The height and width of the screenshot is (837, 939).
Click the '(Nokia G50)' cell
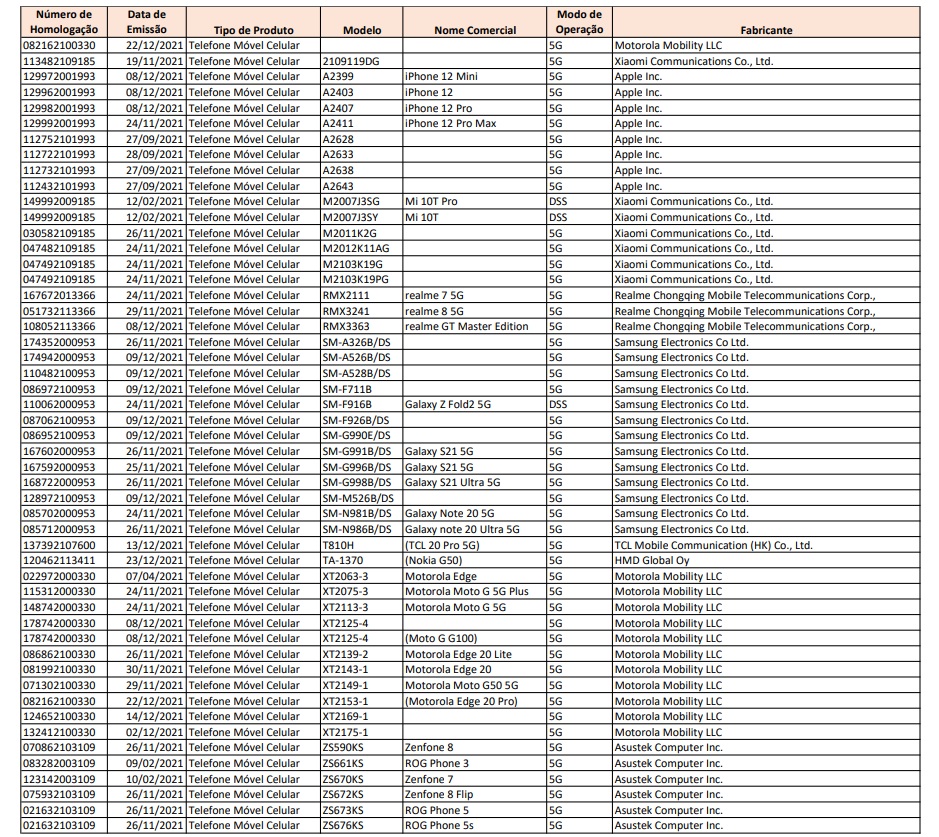[x=475, y=561]
